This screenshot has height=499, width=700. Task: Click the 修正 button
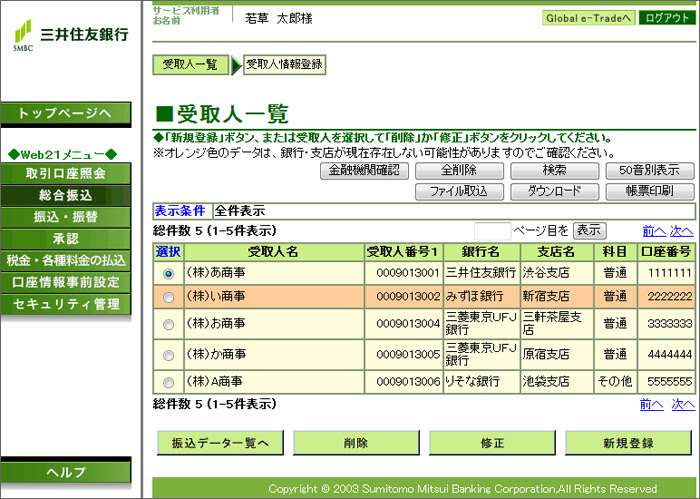492,443
